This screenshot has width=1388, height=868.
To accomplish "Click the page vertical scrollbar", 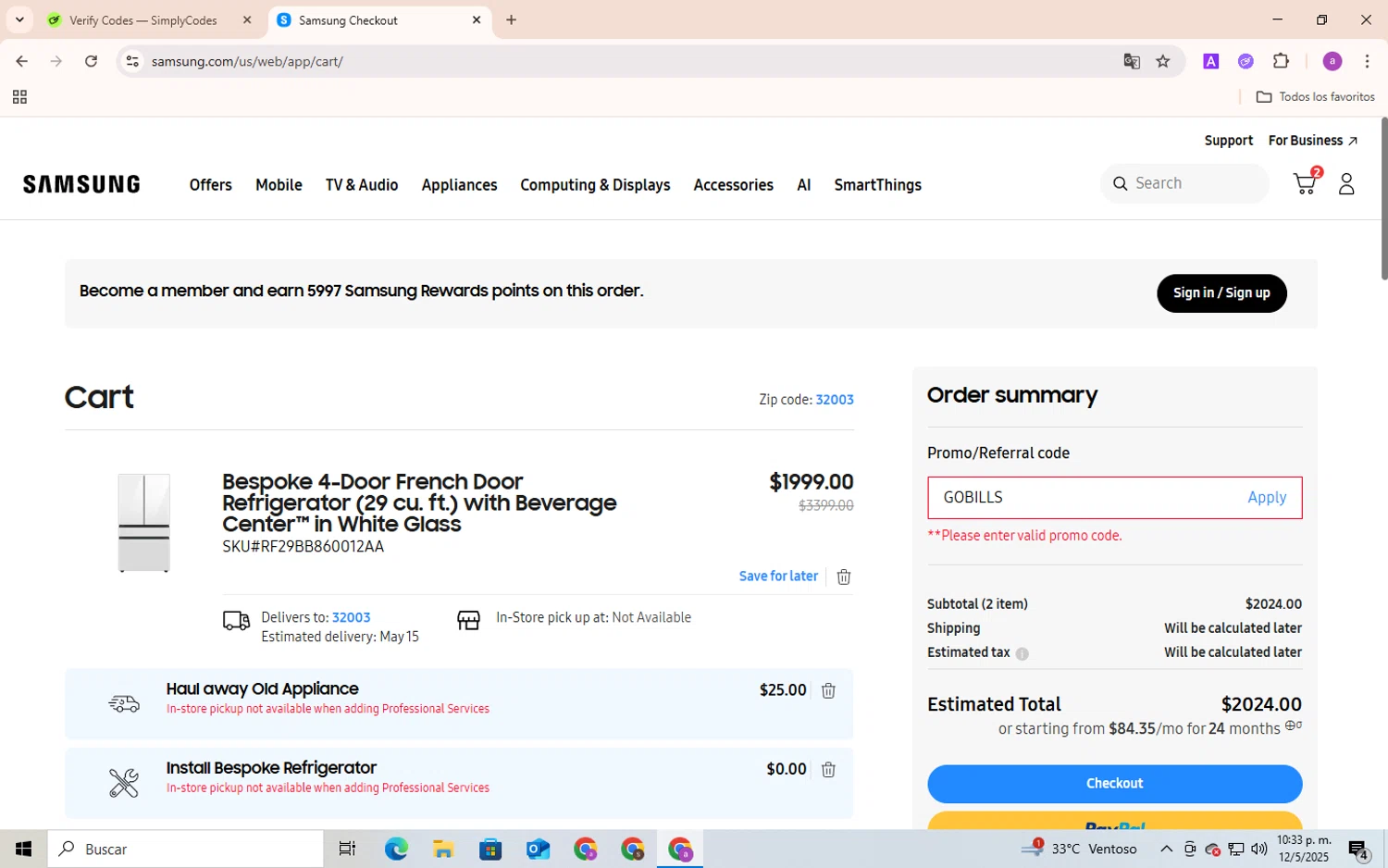I will coord(1383,199).
